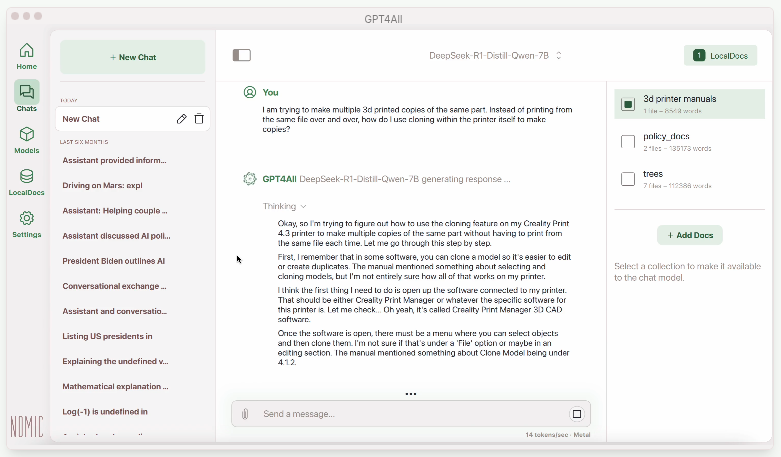The height and width of the screenshot is (457, 781).
Task: Delete New Chat with trash icon
Action: (x=199, y=119)
